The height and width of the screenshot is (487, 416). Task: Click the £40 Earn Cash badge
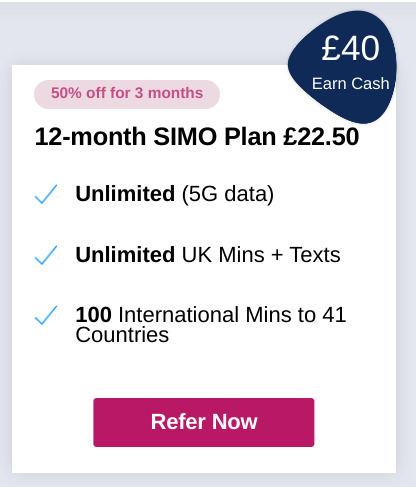[345, 67]
